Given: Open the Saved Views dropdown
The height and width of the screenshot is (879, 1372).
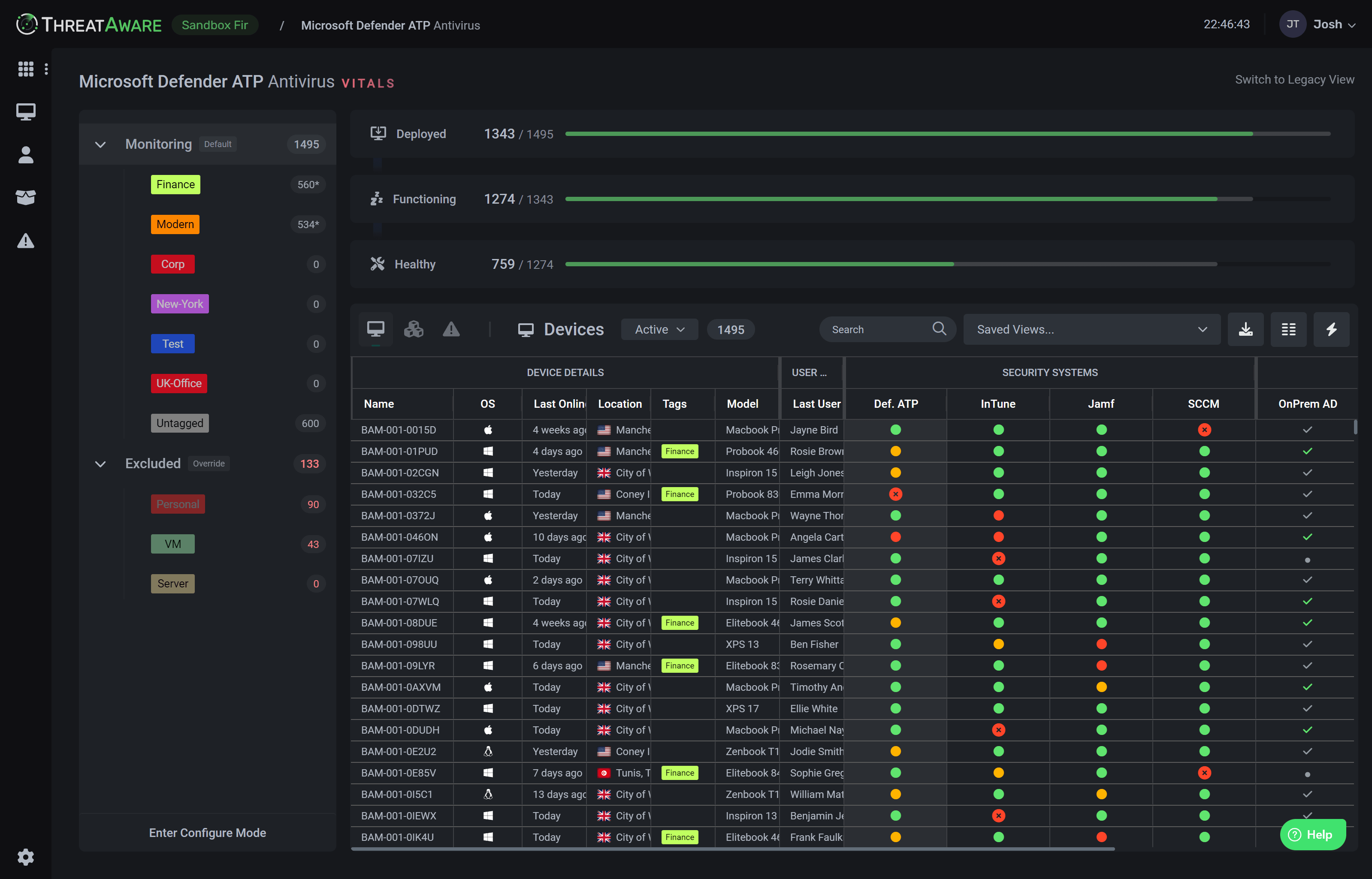Looking at the screenshot, I should point(1091,329).
